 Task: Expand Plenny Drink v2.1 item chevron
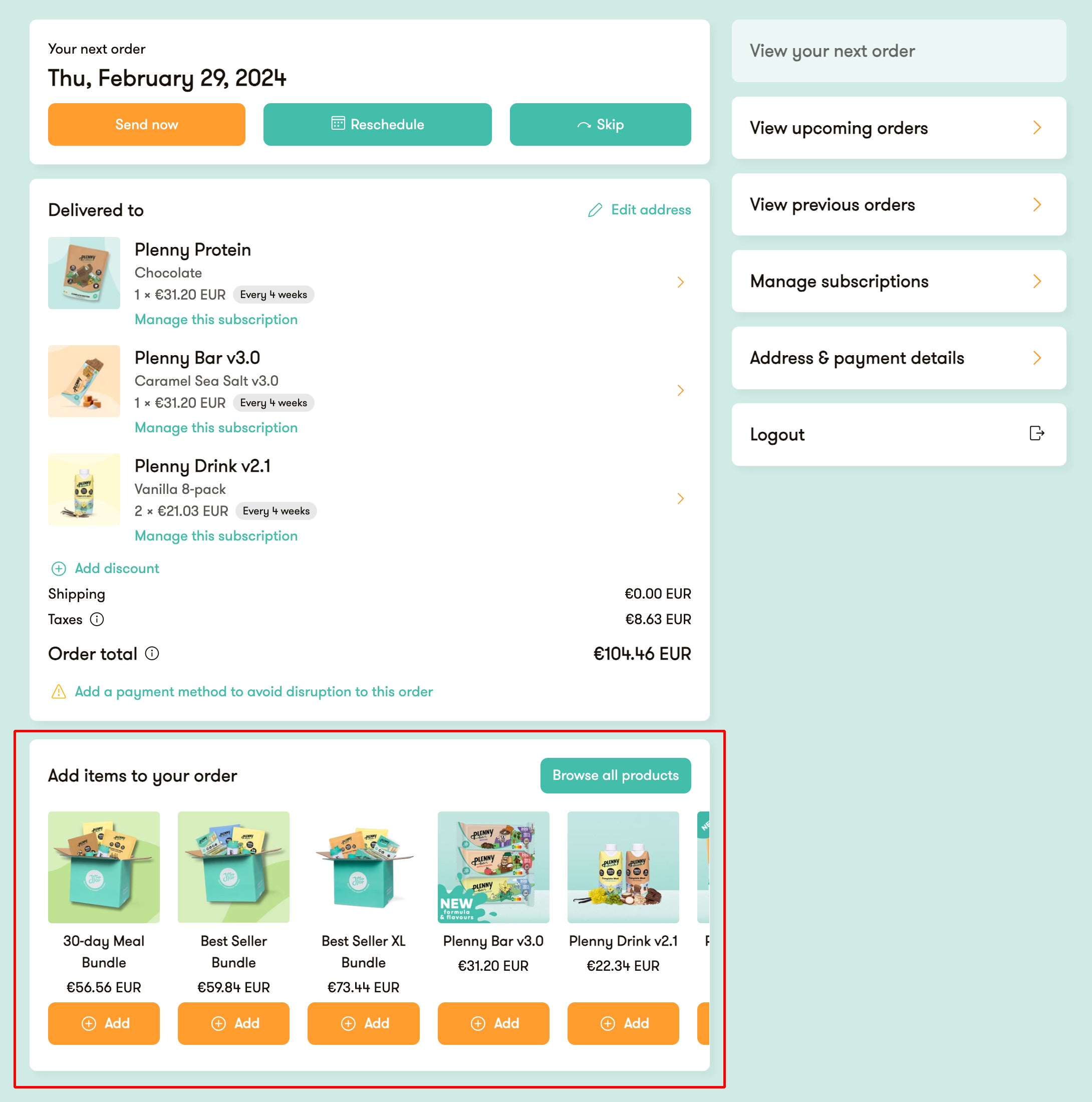click(680, 498)
